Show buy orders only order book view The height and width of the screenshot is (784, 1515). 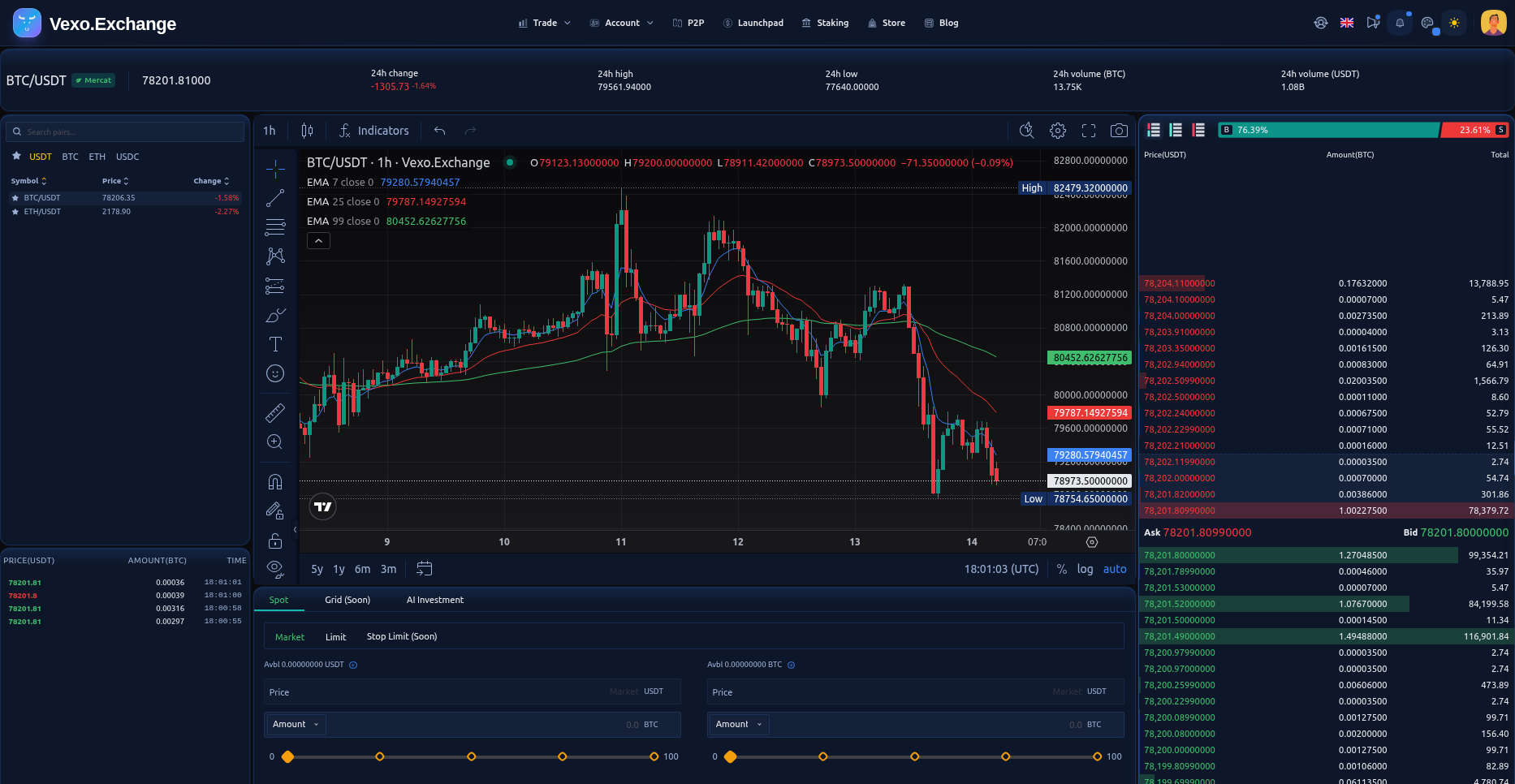coord(1176,130)
